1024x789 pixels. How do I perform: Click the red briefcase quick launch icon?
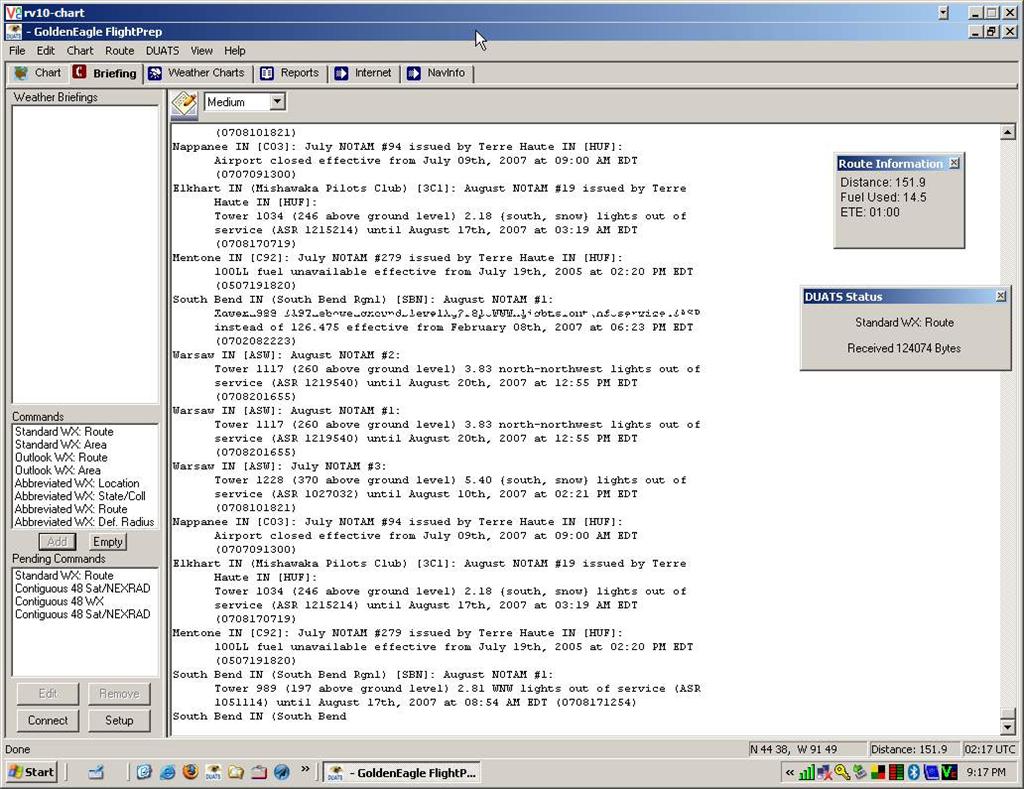(x=259, y=773)
